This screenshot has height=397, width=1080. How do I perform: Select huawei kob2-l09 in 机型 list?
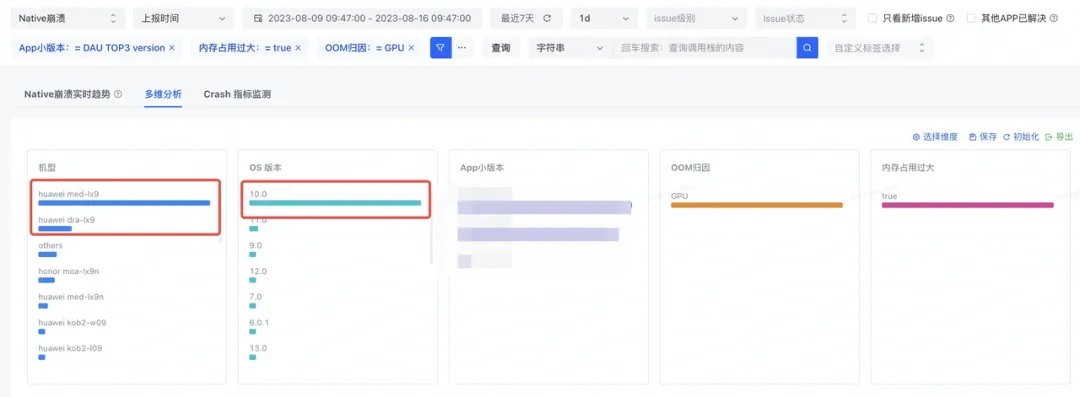71,348
